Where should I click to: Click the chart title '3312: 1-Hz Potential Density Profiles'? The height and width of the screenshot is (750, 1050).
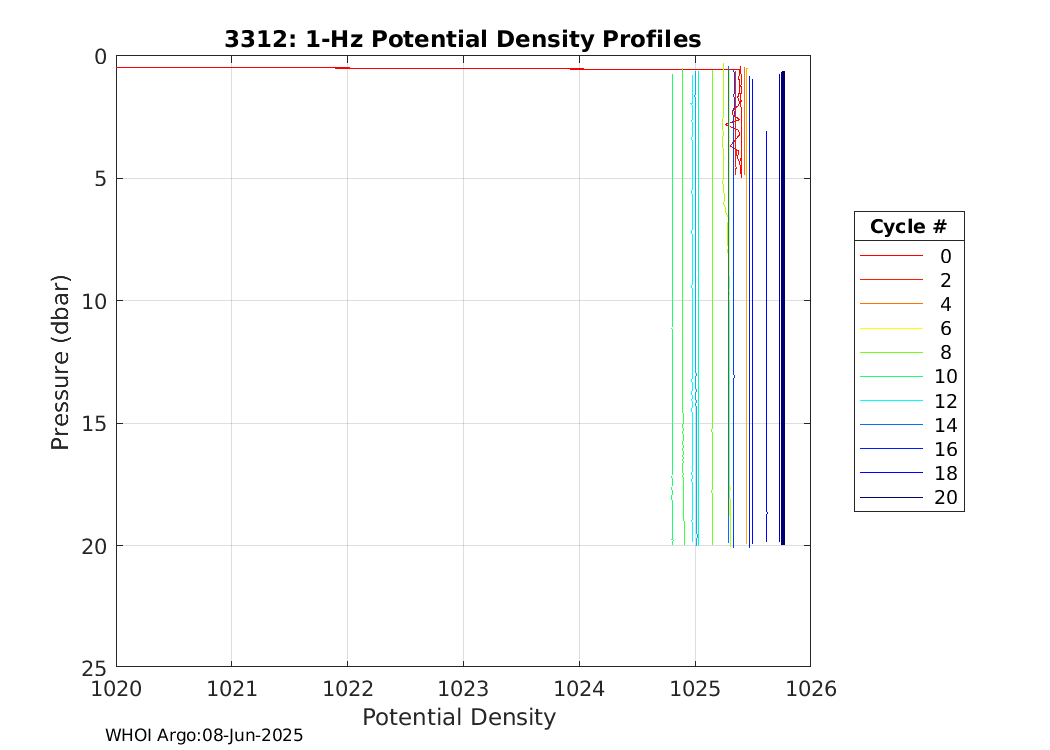click(463, 39)
